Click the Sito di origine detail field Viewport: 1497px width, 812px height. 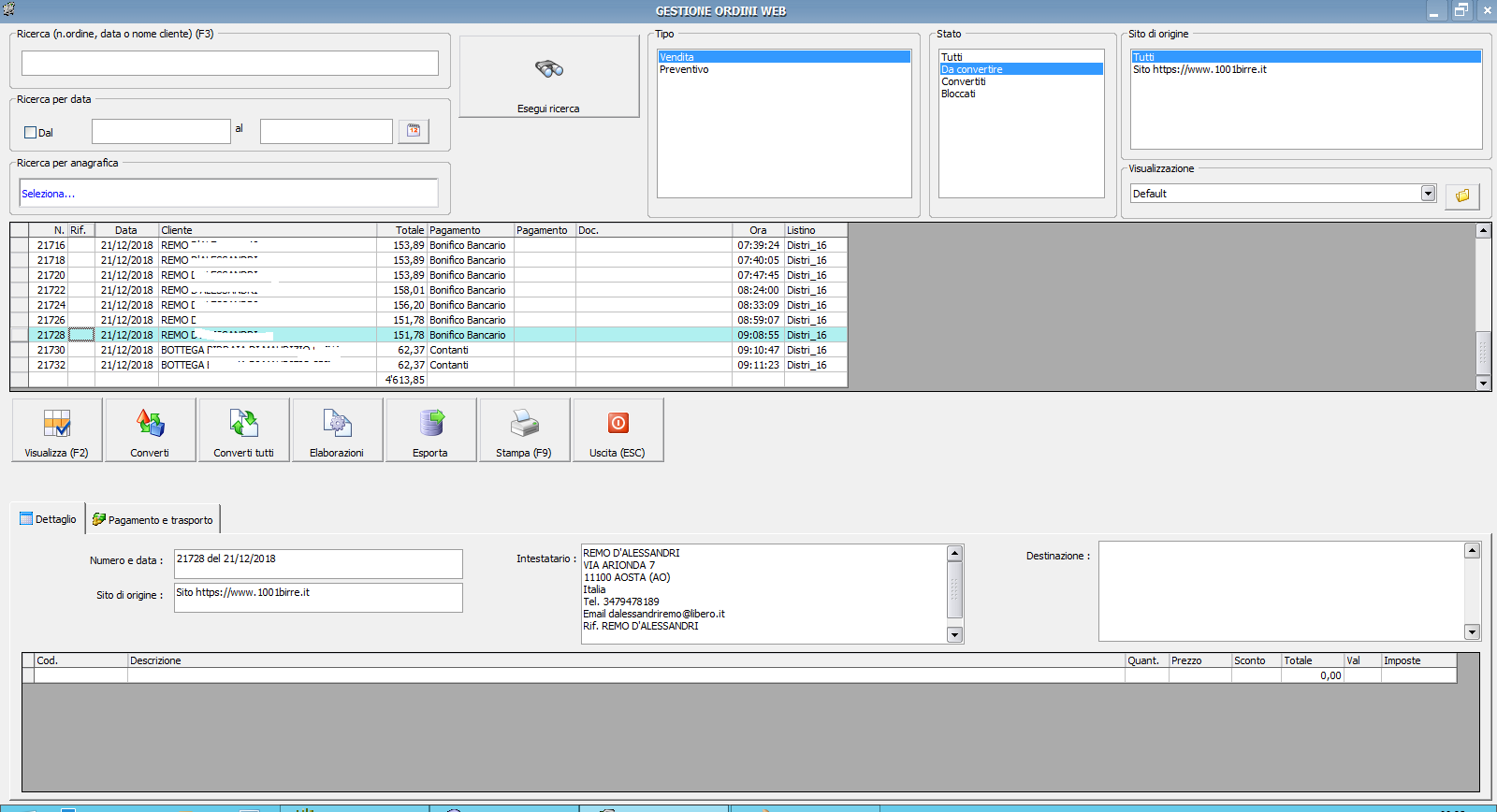coord(318,598)
